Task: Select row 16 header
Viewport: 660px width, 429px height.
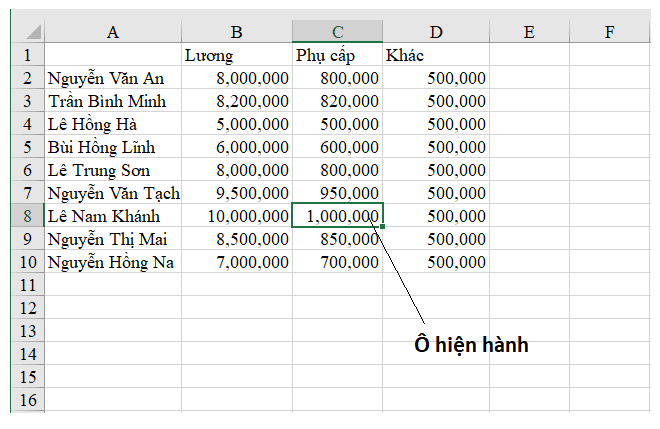Action: [27, 400]
